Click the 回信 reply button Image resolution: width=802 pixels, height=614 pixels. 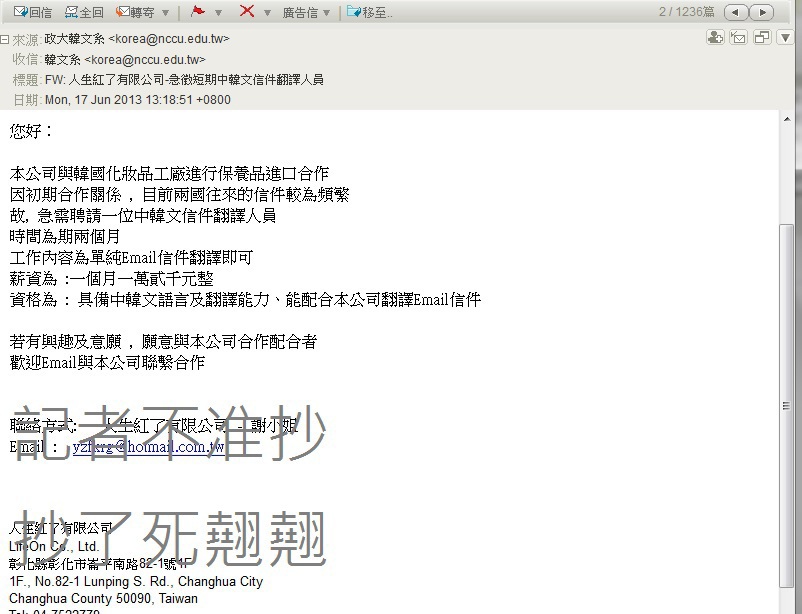[x=33, y=12]
